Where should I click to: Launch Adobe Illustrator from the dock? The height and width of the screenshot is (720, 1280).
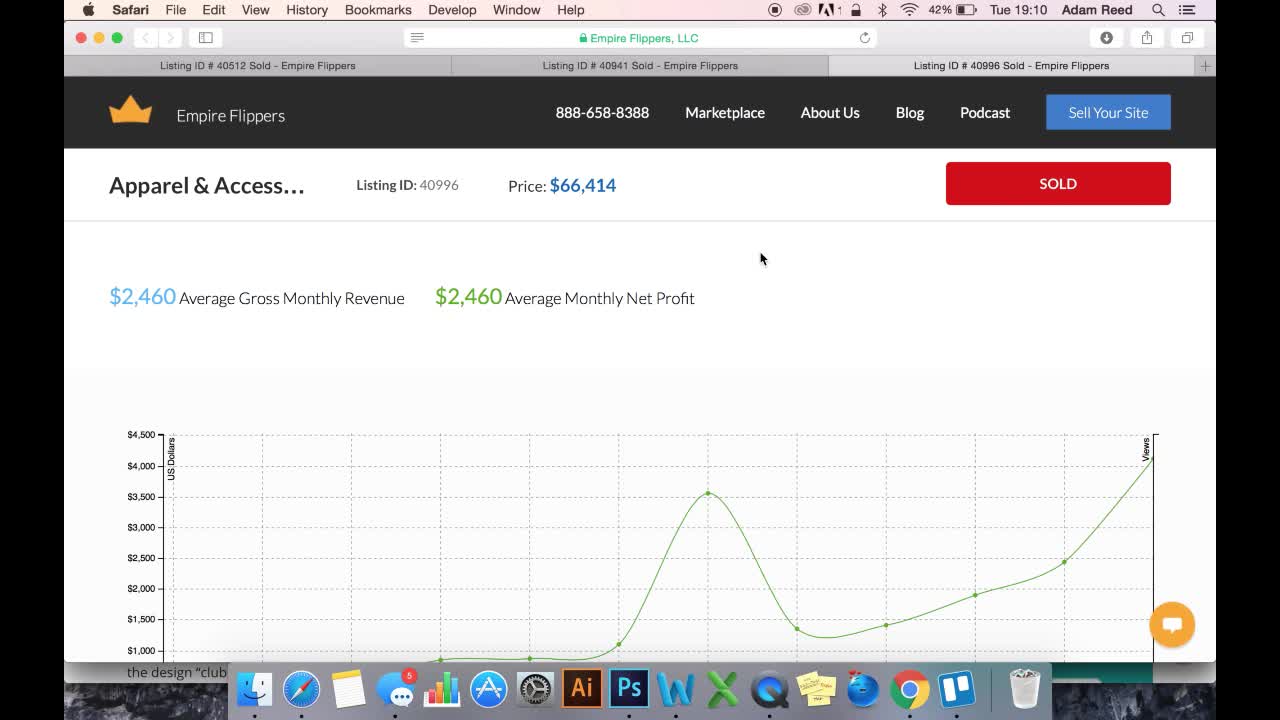582,689
